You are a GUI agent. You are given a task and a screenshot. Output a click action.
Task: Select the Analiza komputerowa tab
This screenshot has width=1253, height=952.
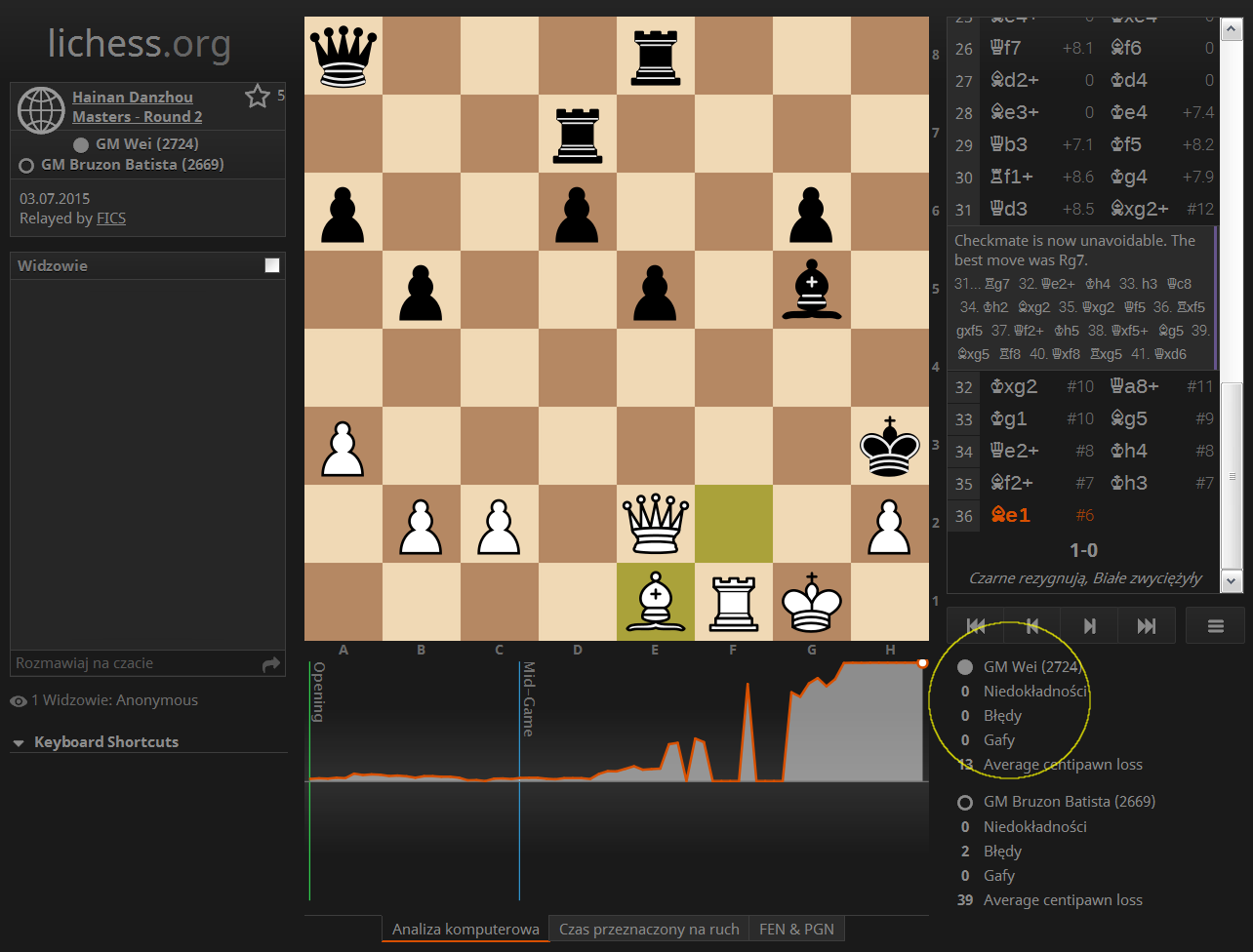[x=465, y=929]
